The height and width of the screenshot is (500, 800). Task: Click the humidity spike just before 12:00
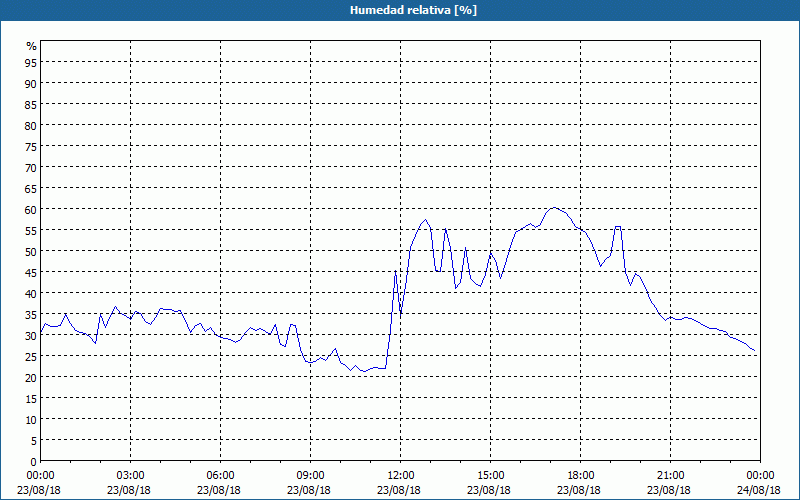click(x=395, y=271)
